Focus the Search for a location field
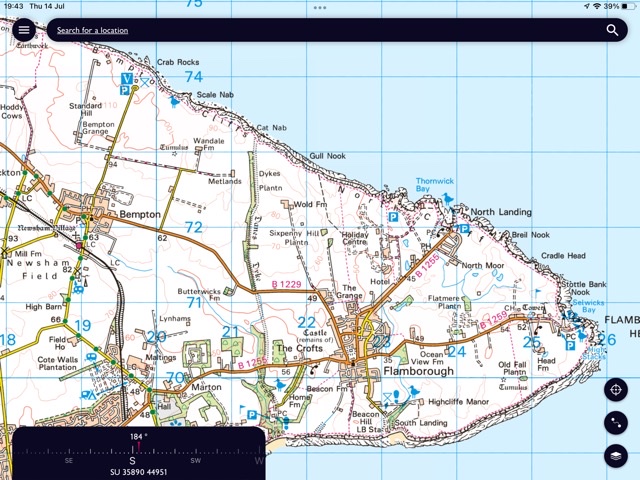This screenshot has width=640, height=480. (x=300, y=31)
